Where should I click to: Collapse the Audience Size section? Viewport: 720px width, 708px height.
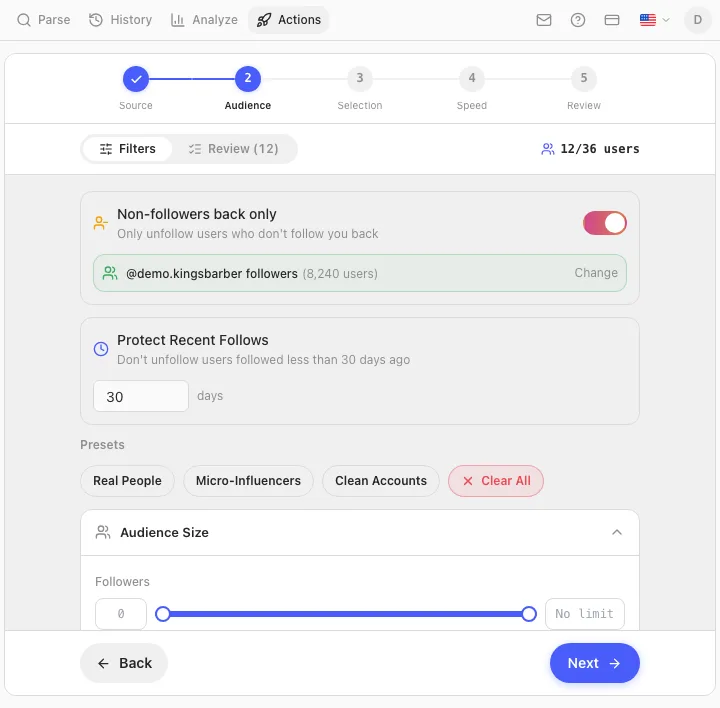click(x=617, y=533)
